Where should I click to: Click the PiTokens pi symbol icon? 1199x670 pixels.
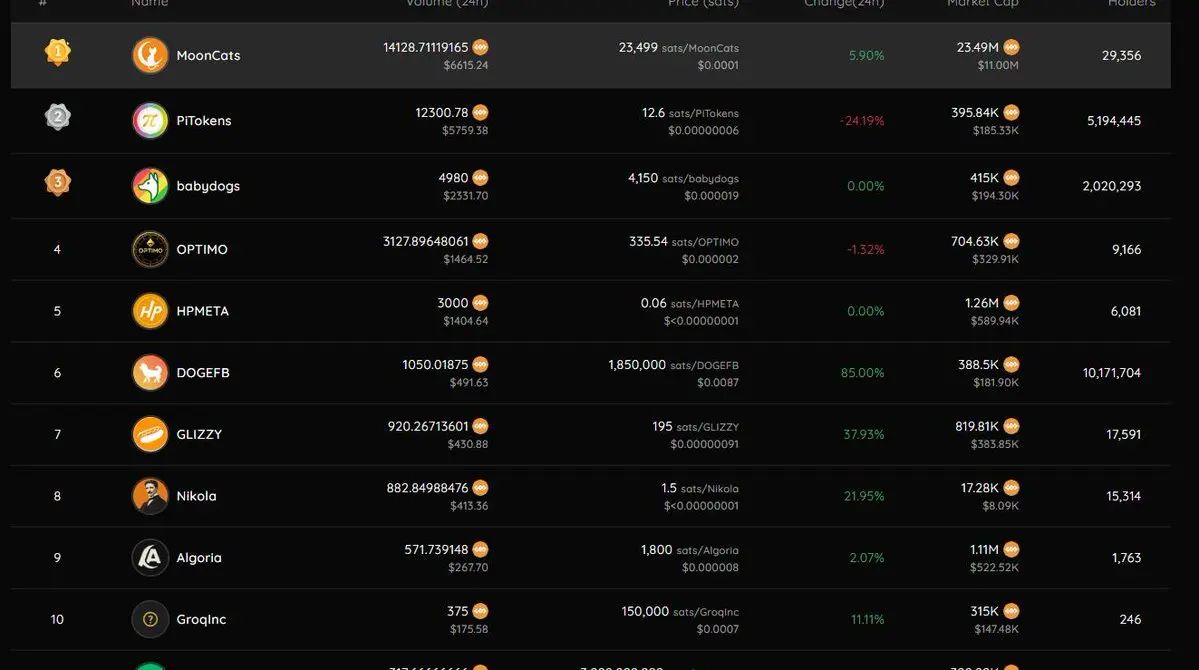150,121
